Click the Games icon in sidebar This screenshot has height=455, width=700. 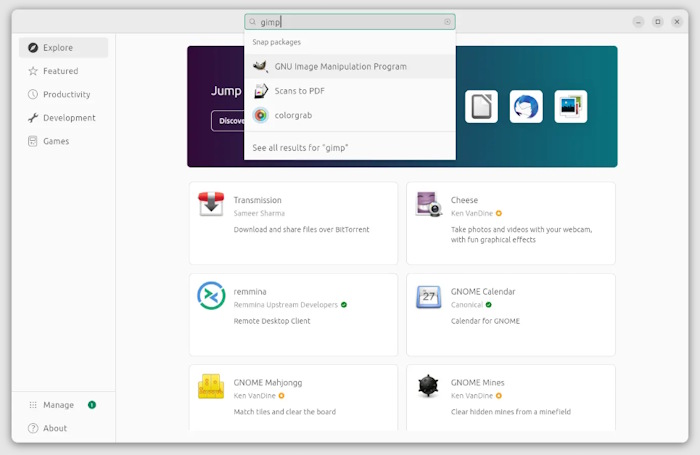point(33,141)
